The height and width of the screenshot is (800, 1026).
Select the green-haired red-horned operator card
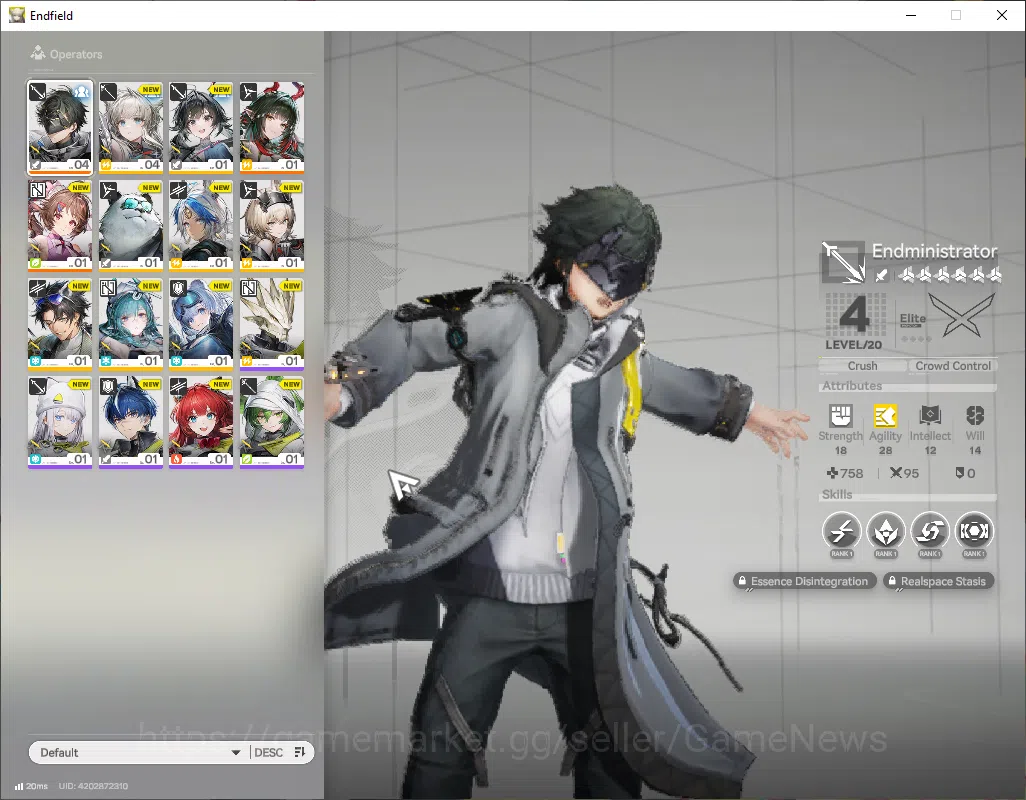(x=272, y=128)
